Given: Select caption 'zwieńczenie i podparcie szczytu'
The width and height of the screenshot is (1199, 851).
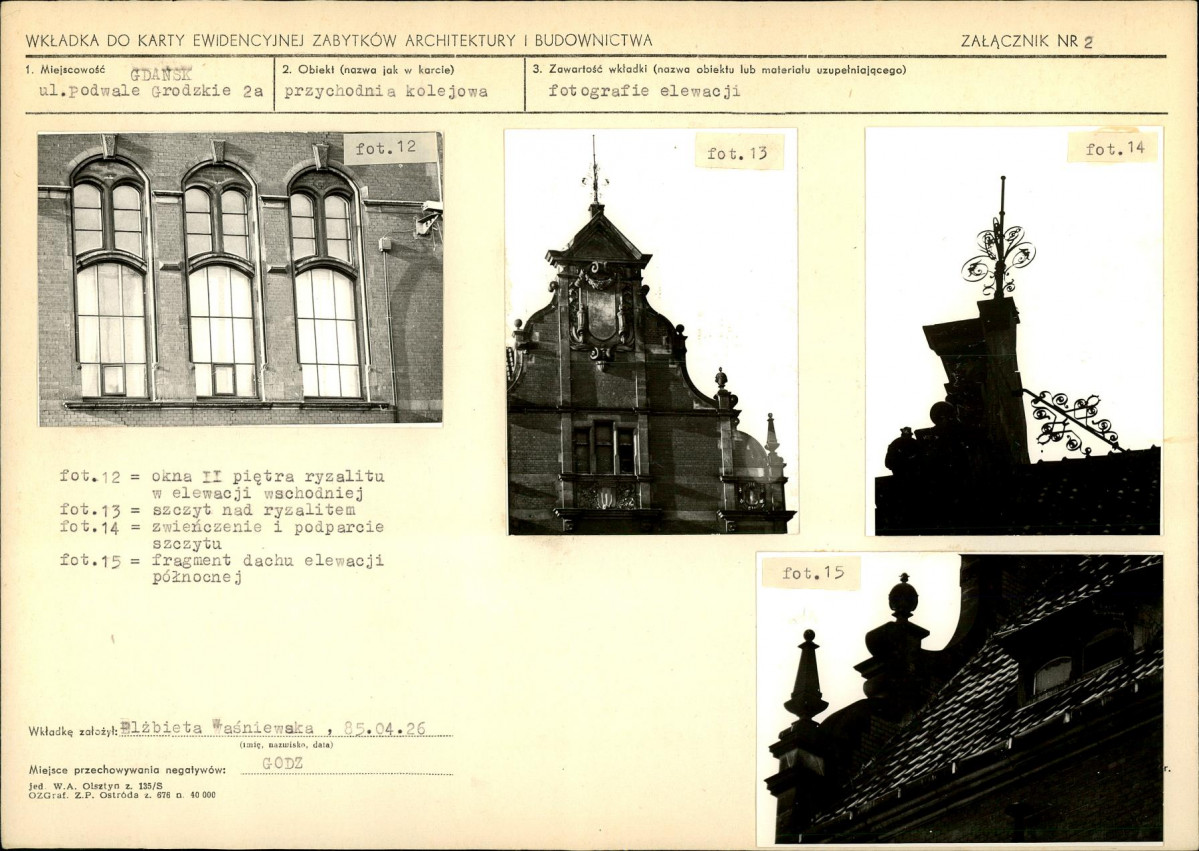Looking at the screenshot, I should click(x=267, y=535).
